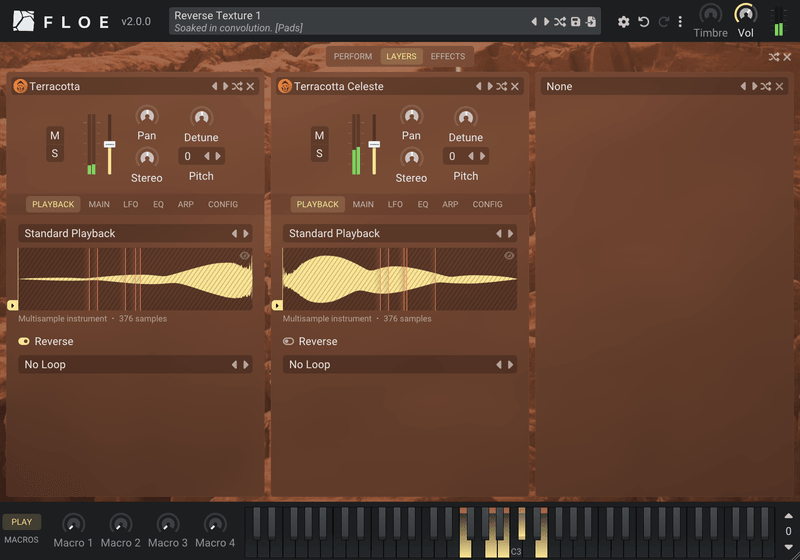Click the undo arrow icon
Image resolution: width=800 pixels, height=560 pixels.
(644, 21)
